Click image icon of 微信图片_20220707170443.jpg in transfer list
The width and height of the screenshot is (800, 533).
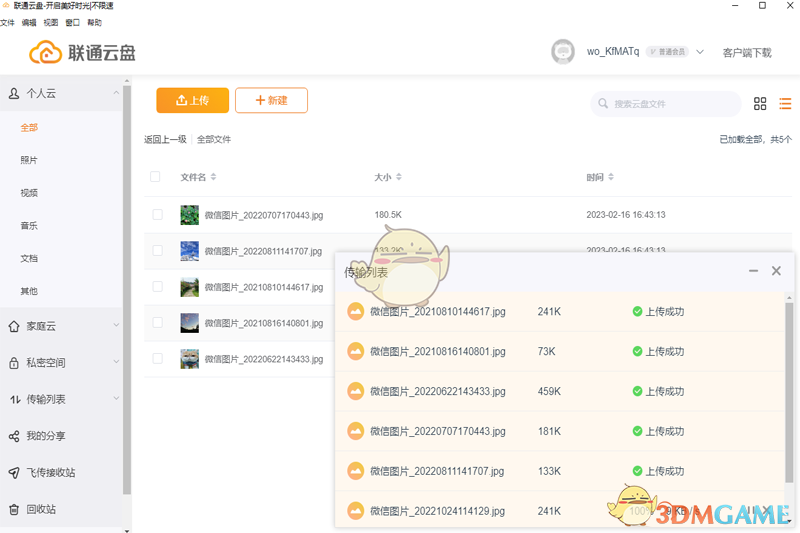click(x=356, y=431)
